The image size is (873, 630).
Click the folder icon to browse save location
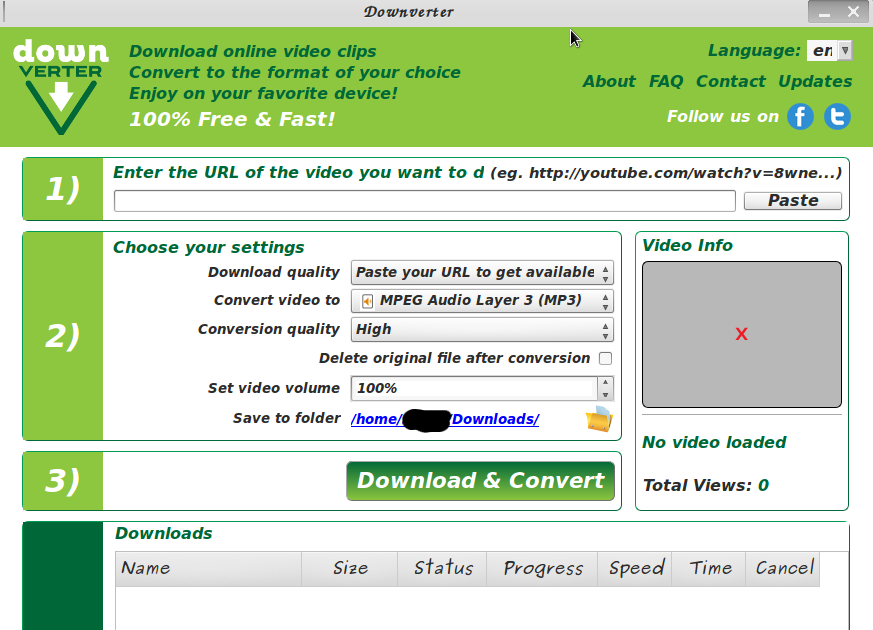599,419
